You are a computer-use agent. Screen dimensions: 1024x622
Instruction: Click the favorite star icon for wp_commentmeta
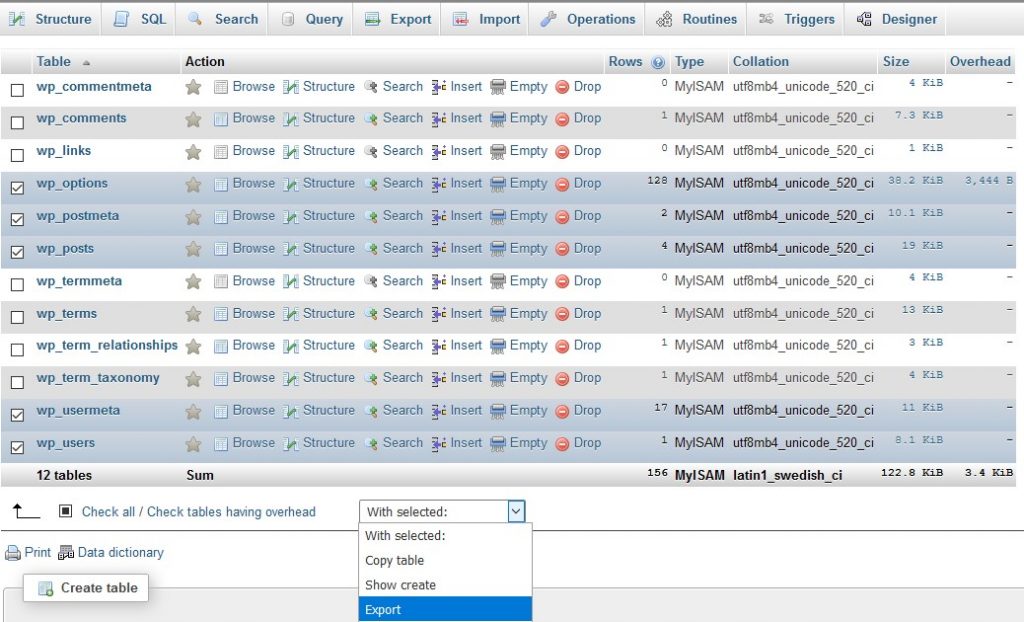point(193,88)
